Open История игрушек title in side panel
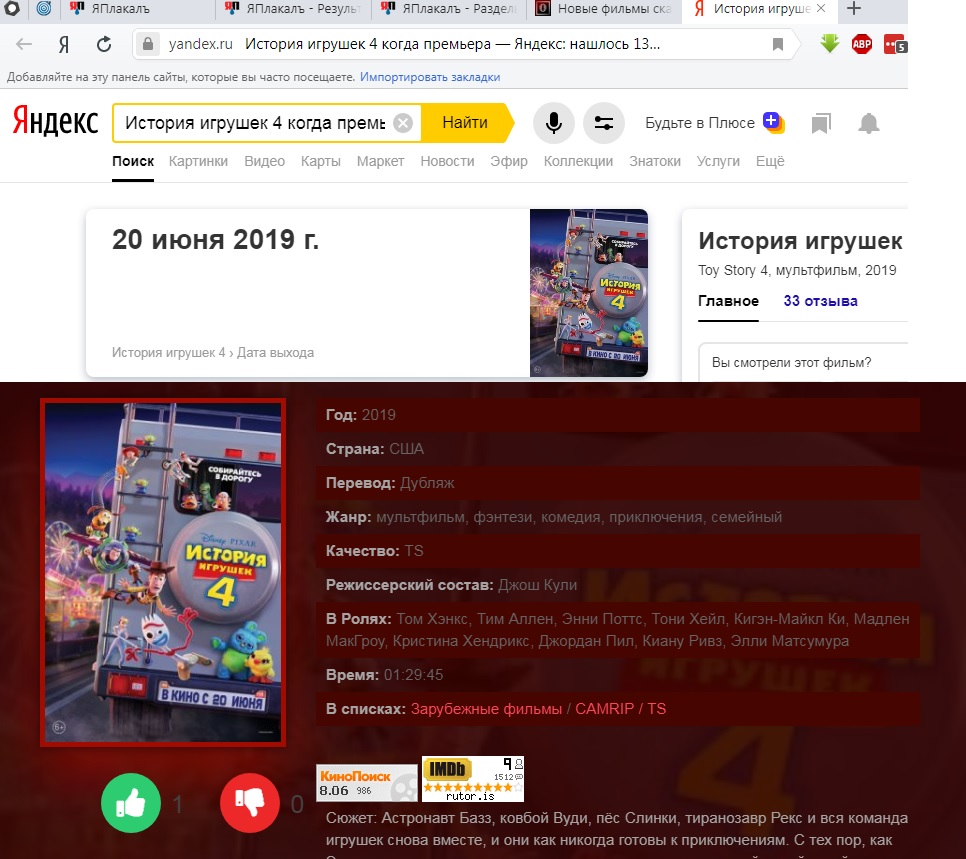This screenshot has width=966, height=859. click(800, 241)
